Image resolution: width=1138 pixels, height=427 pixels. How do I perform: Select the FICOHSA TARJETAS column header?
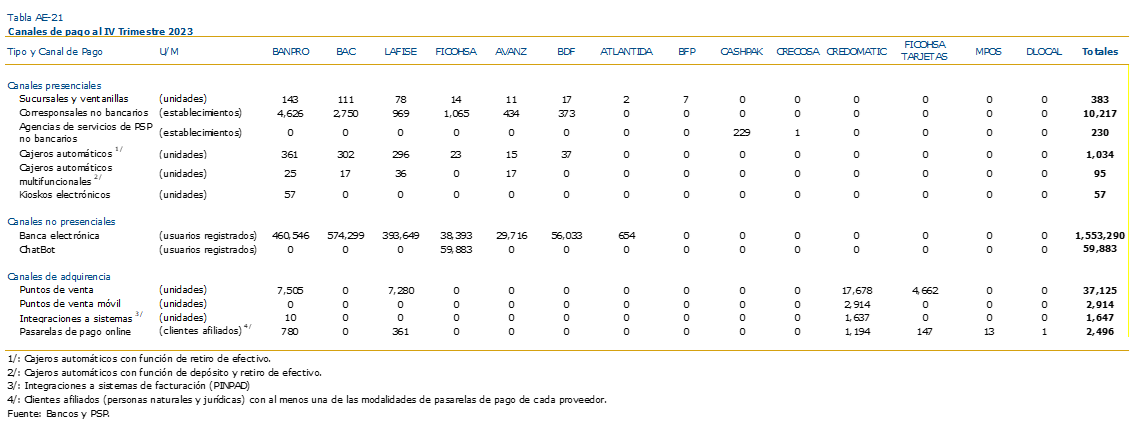point(925,51)
